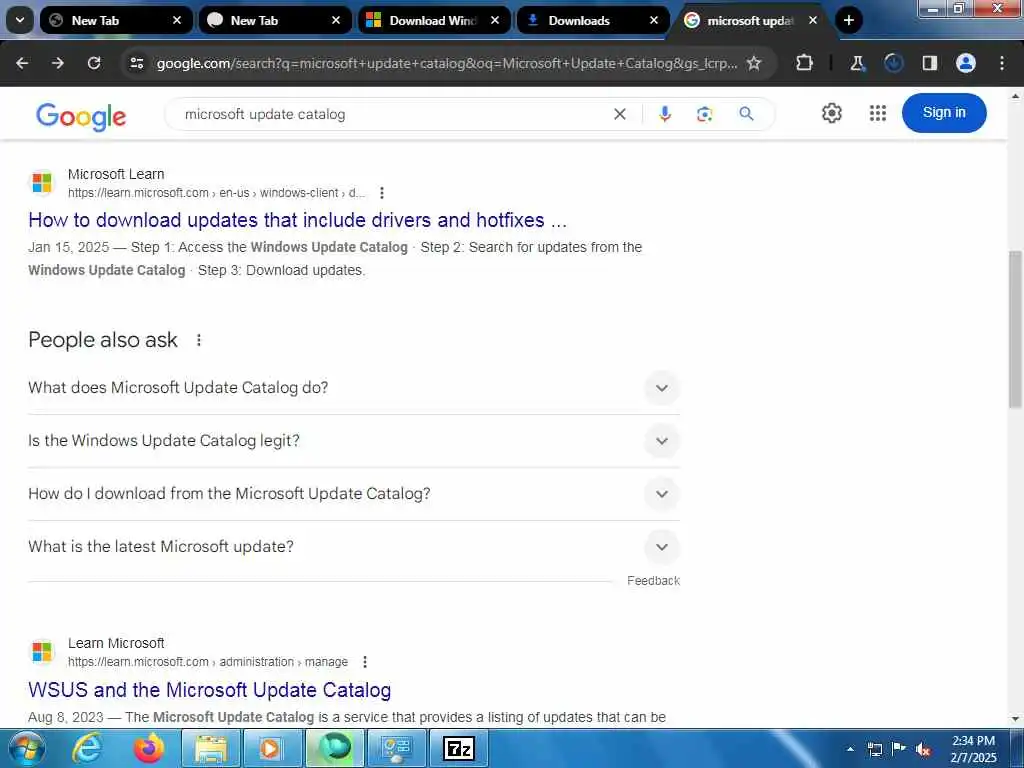
Task: Open Windows Media Player from taskbar
Action: 272,748
